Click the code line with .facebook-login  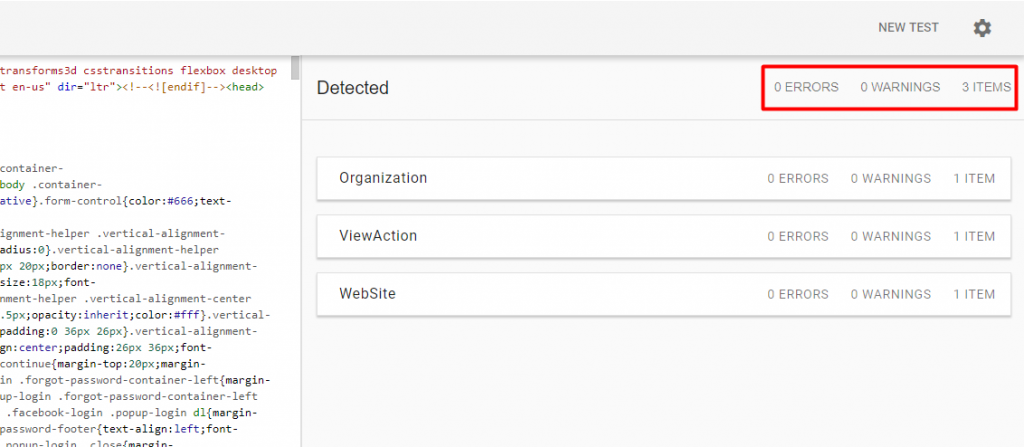tap(129, 413)
